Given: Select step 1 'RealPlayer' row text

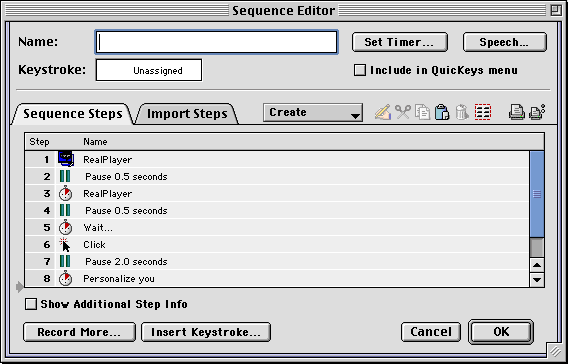Looking at the screenshot, I should [108, 160].
